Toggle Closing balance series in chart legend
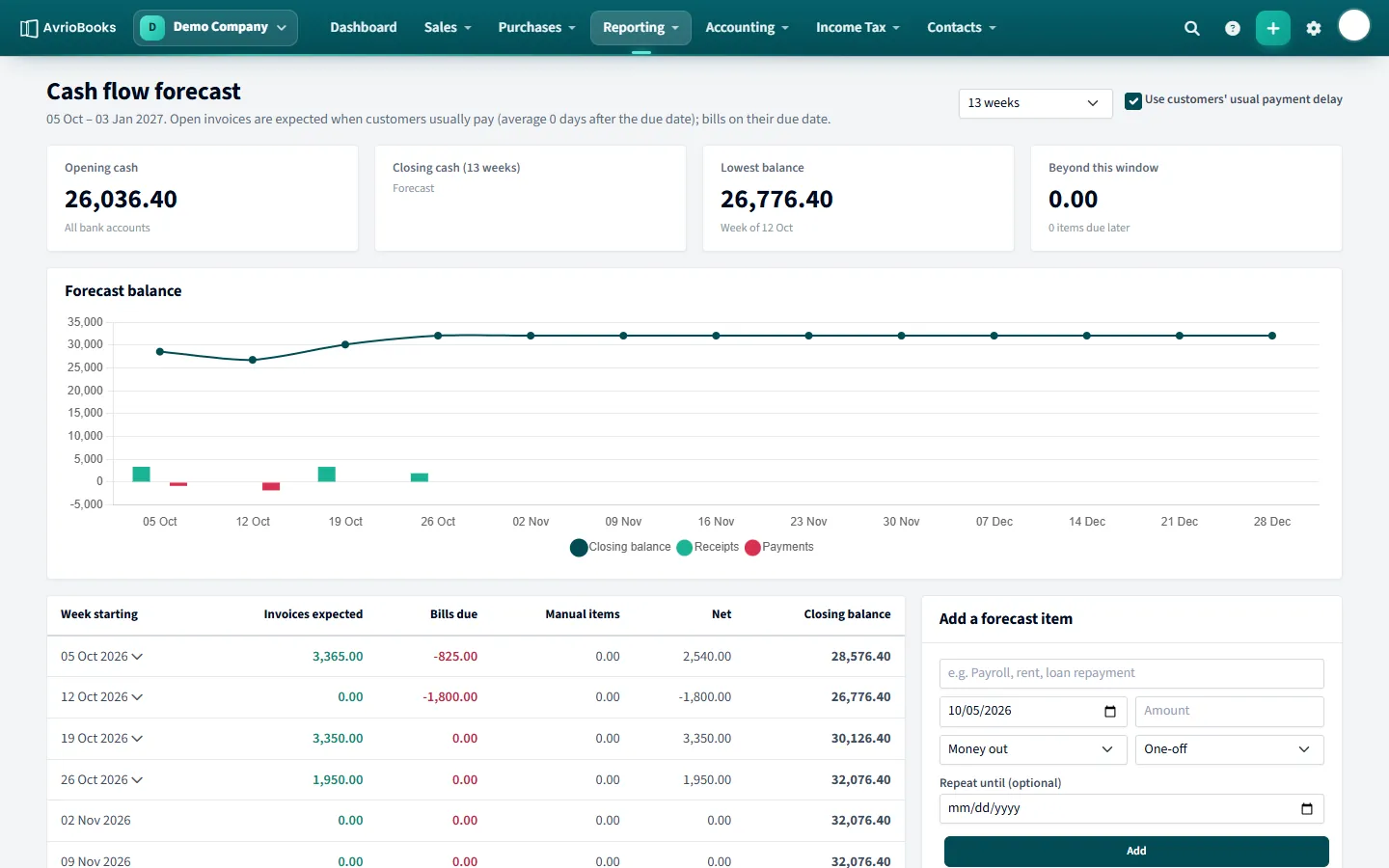Screen dimensions: 1389x868 [x=620, y=547]
